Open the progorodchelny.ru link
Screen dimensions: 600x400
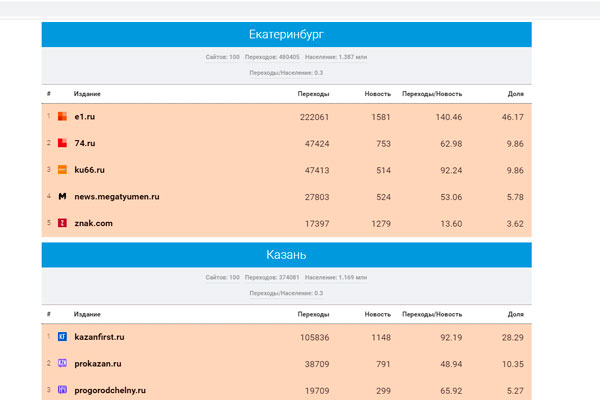coord(111,389)
